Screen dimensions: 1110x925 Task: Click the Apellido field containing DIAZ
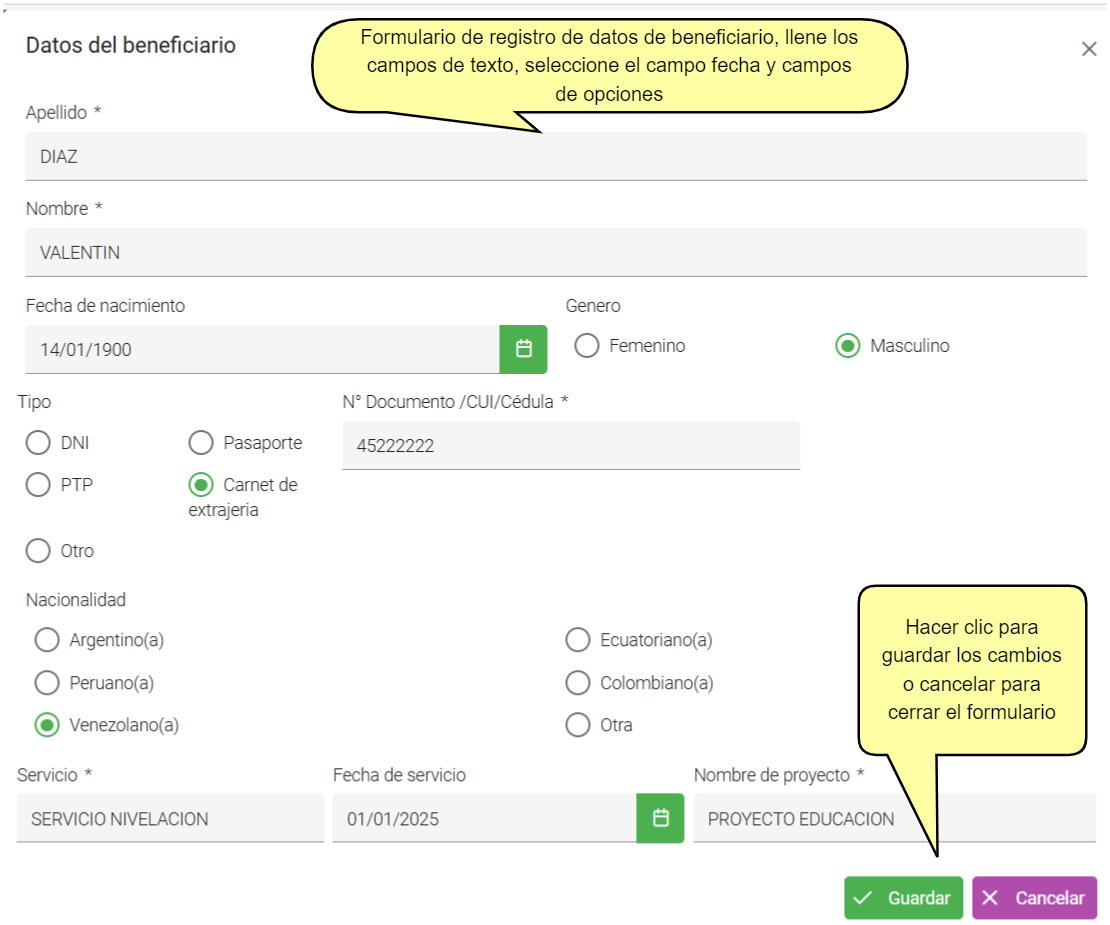click(555, 156)
